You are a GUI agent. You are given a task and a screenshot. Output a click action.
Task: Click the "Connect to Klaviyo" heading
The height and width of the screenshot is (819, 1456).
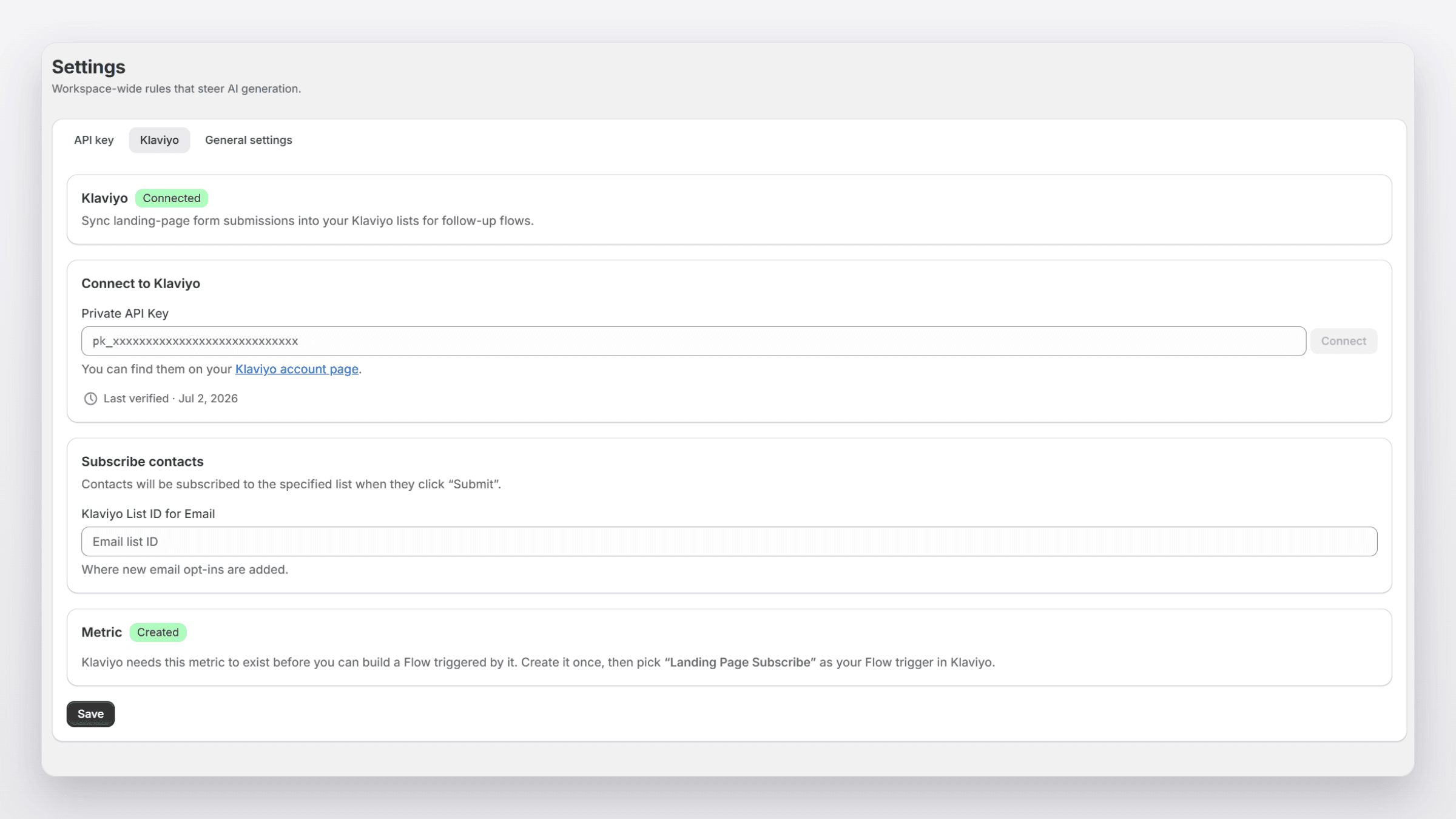coord(141,283)
